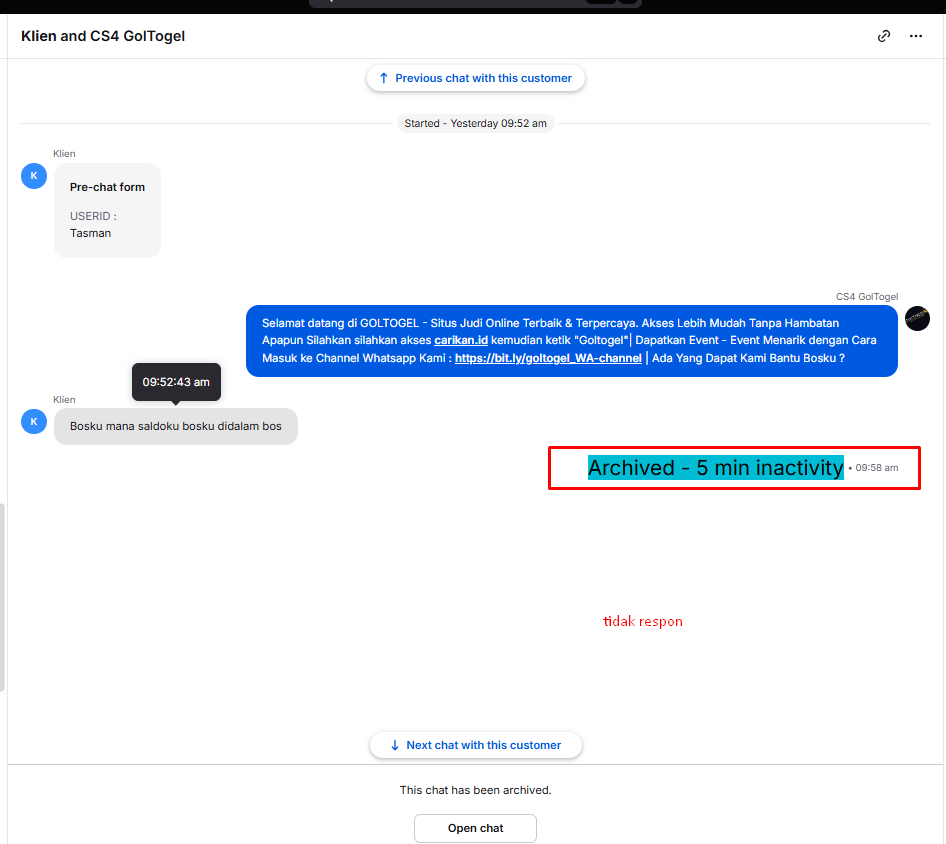The width and height of the screenshot is (946, 844).
Task: Click the 'Klien and CS4 GolTogel' title
Action: (x=103, y=36)
